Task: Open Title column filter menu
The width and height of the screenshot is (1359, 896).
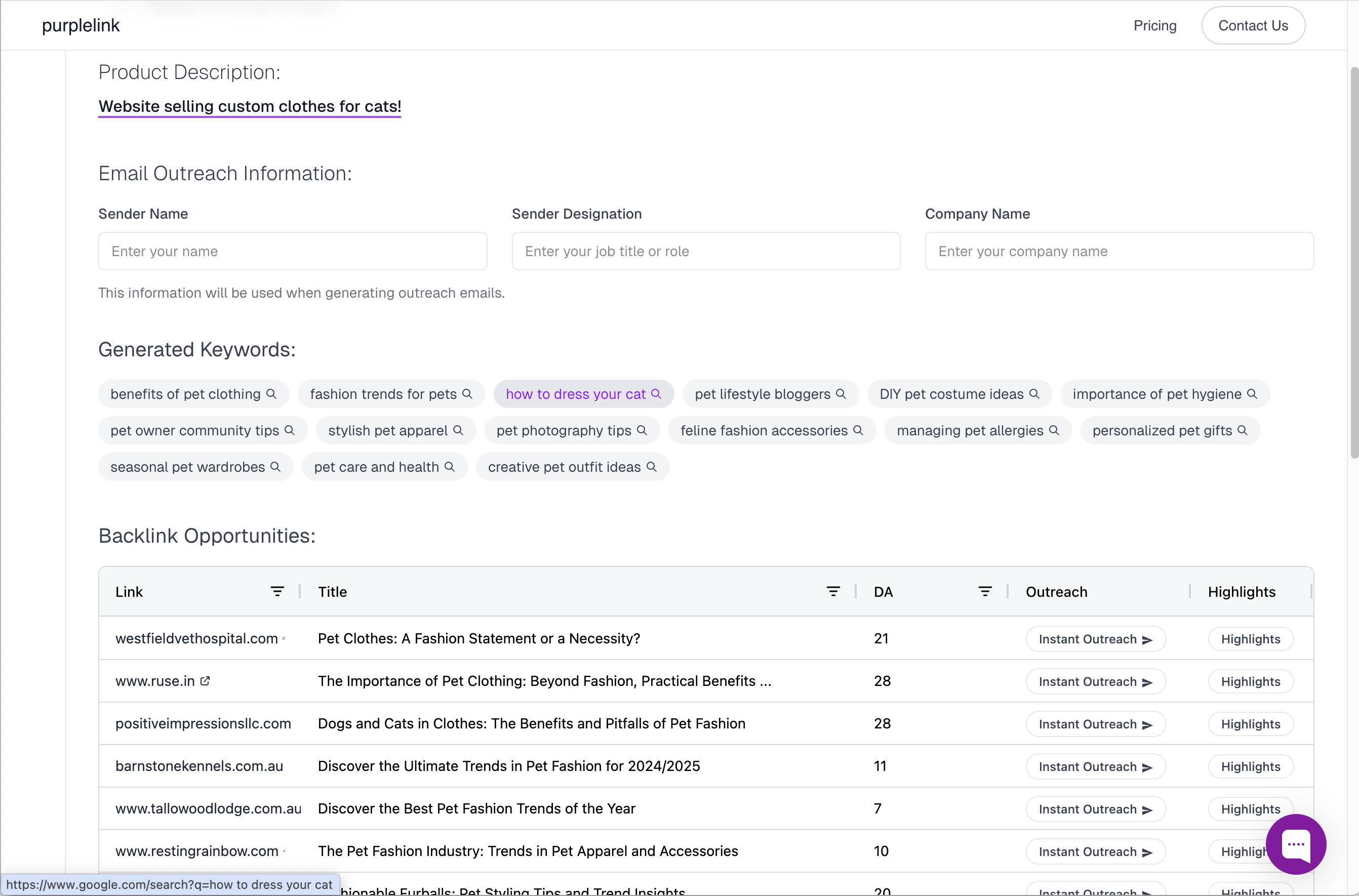Action: 833,591
